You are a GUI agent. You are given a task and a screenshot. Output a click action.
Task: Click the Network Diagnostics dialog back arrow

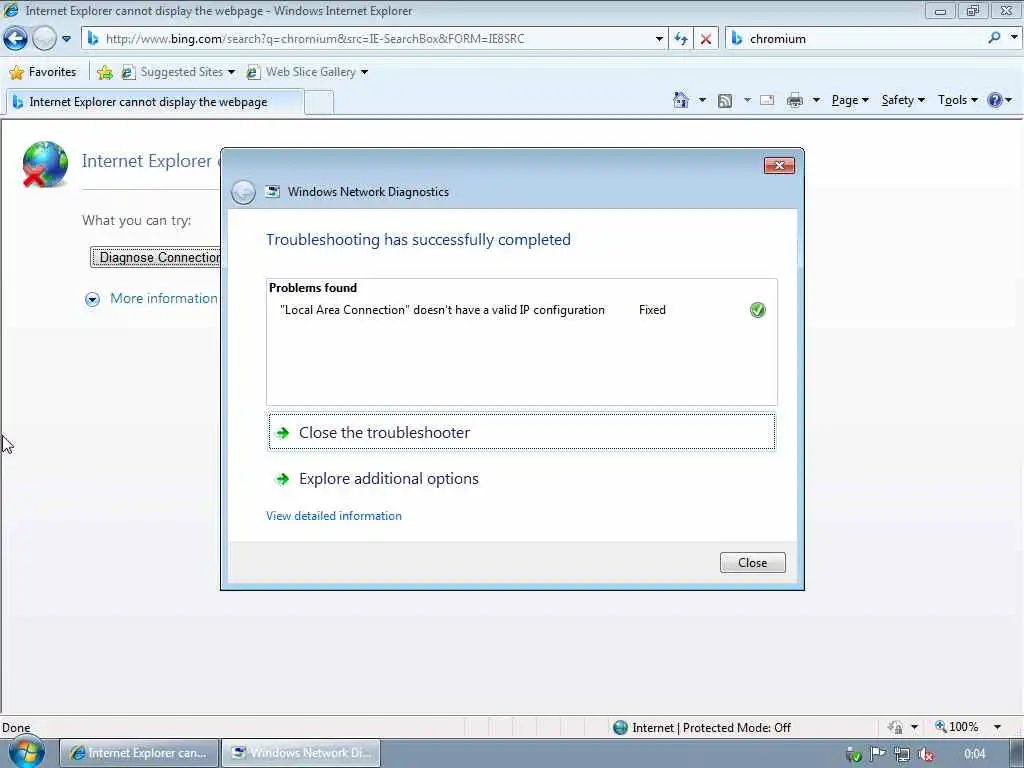click(x=243, y=192)
